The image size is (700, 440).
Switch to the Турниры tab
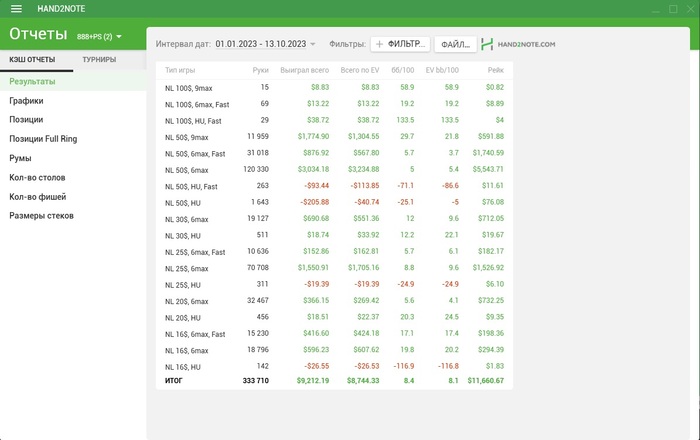pyautogui.click(x=99, y=59)
